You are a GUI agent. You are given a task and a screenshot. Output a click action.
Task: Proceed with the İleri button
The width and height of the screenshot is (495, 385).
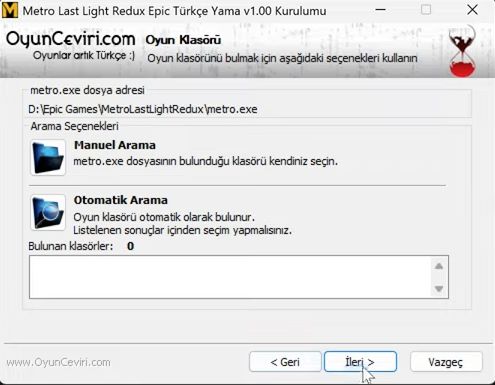point(360,362)
